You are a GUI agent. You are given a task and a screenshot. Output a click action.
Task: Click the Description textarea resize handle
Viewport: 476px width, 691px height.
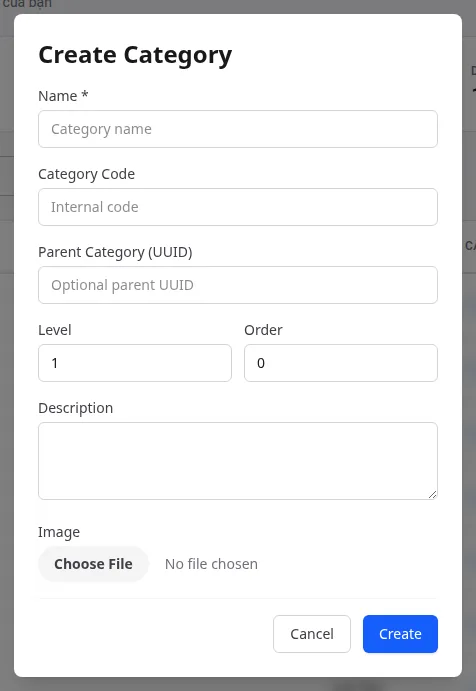432,494
